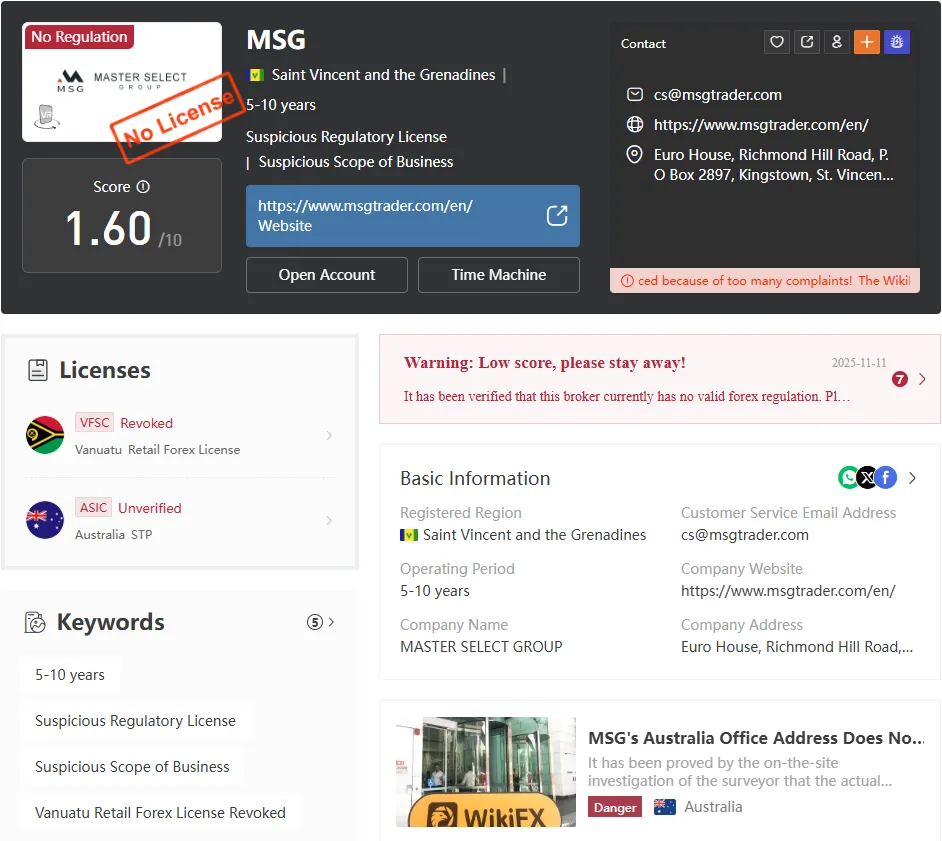Click the 2025-11-11 warning date
Viewport: 942px width, 841px height.
click(858, 363)
